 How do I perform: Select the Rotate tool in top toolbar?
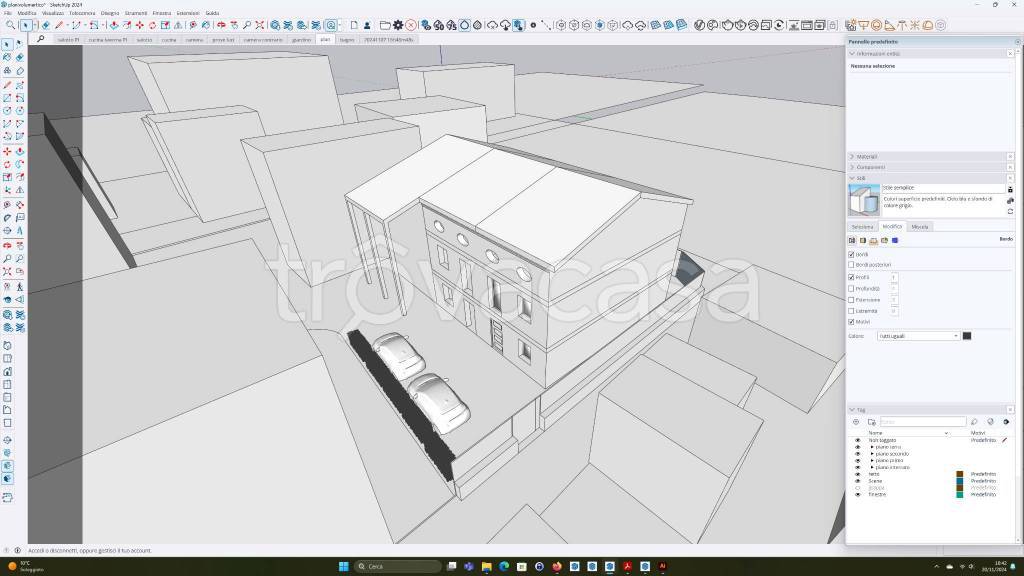(152, 25)
